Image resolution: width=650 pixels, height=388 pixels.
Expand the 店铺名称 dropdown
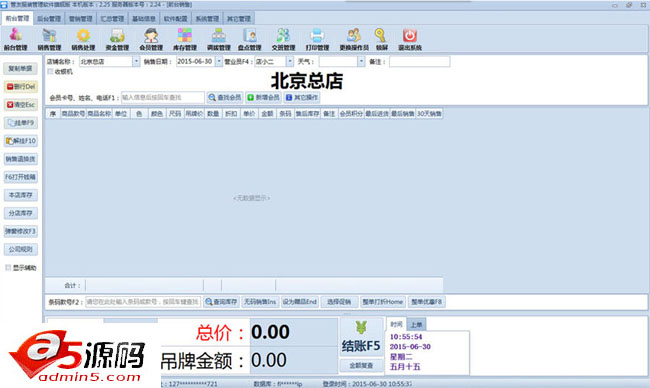coord(136,61)
